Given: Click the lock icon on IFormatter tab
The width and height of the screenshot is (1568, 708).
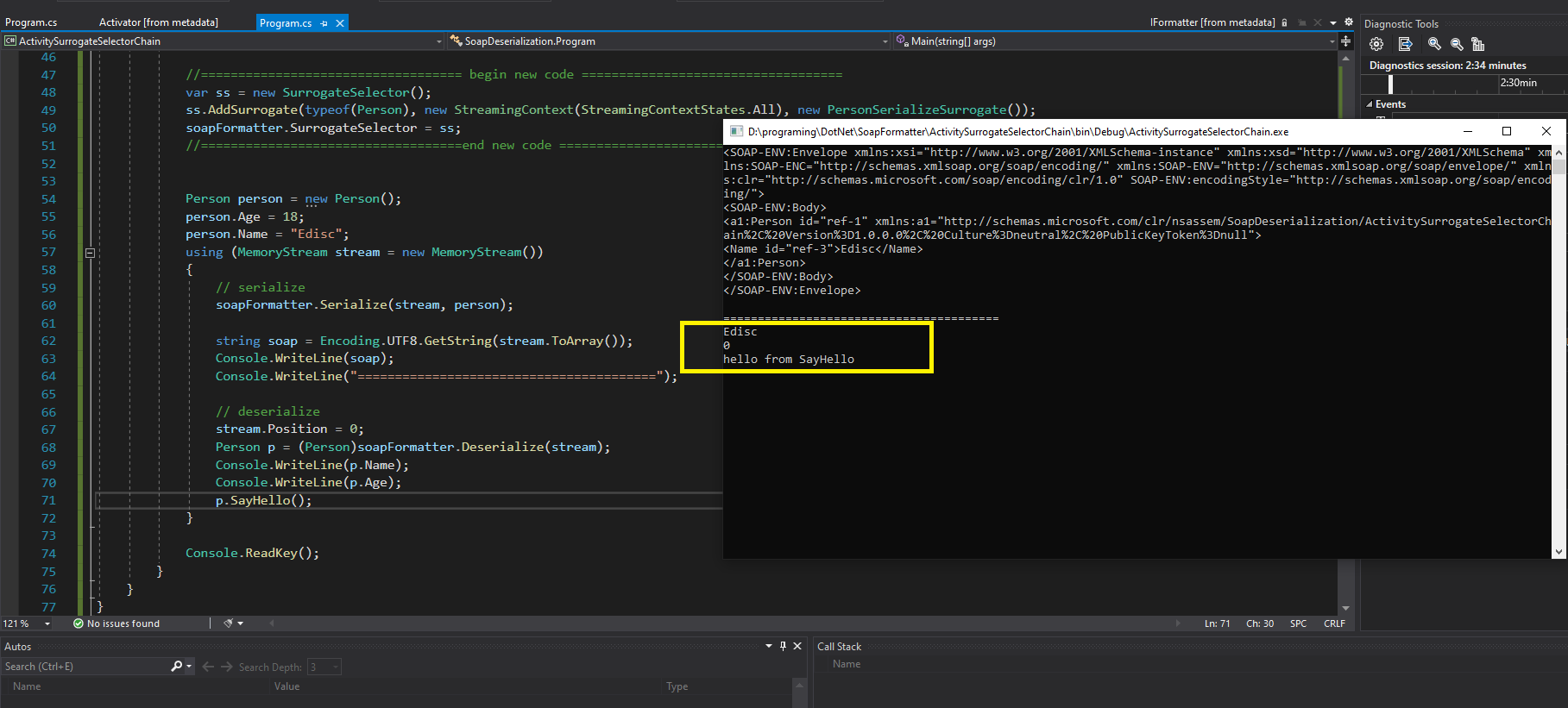Looking at the screenshot, I should coord(1284,22).
